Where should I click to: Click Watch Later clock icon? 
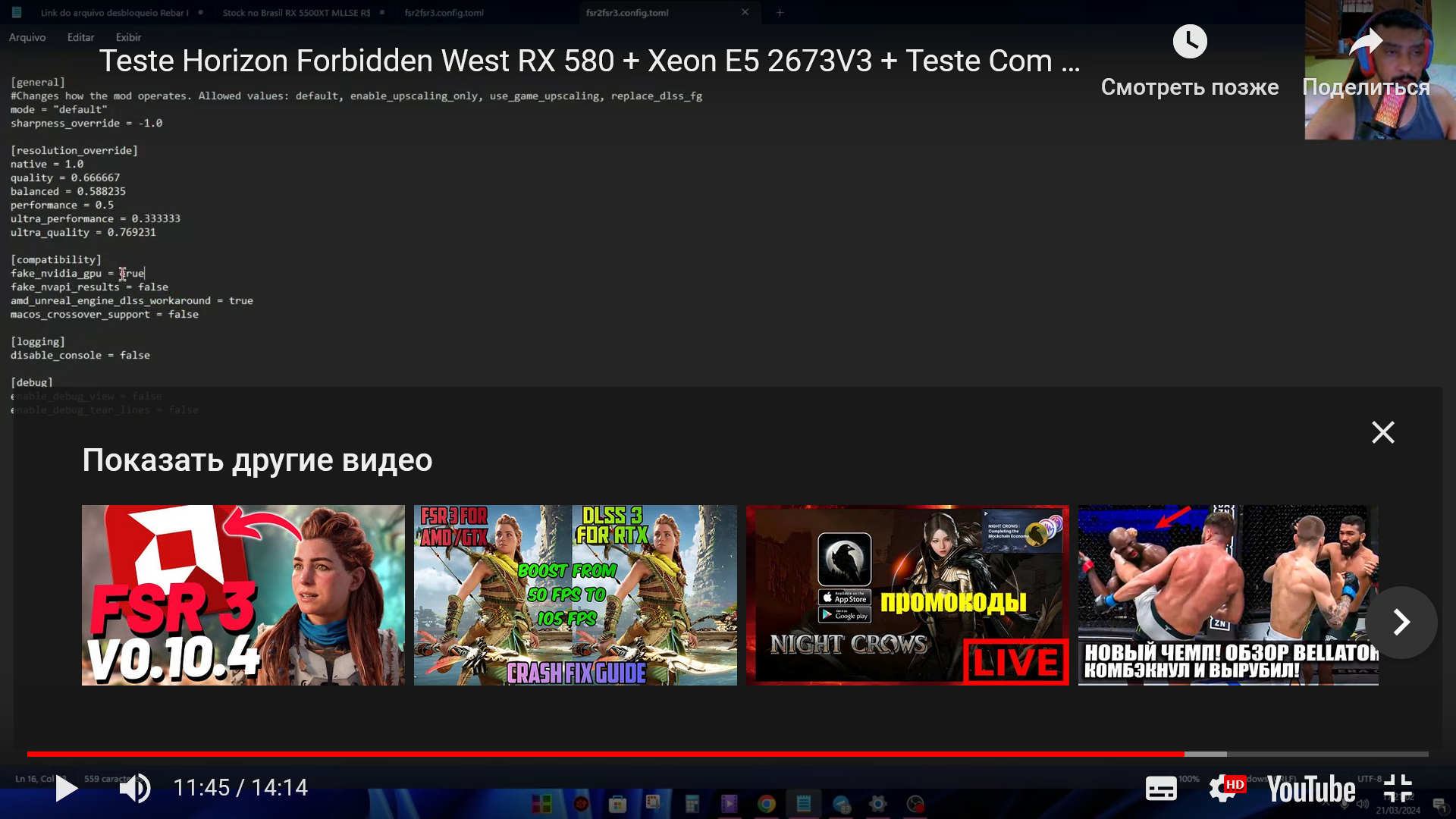[x=1189, y=42]
